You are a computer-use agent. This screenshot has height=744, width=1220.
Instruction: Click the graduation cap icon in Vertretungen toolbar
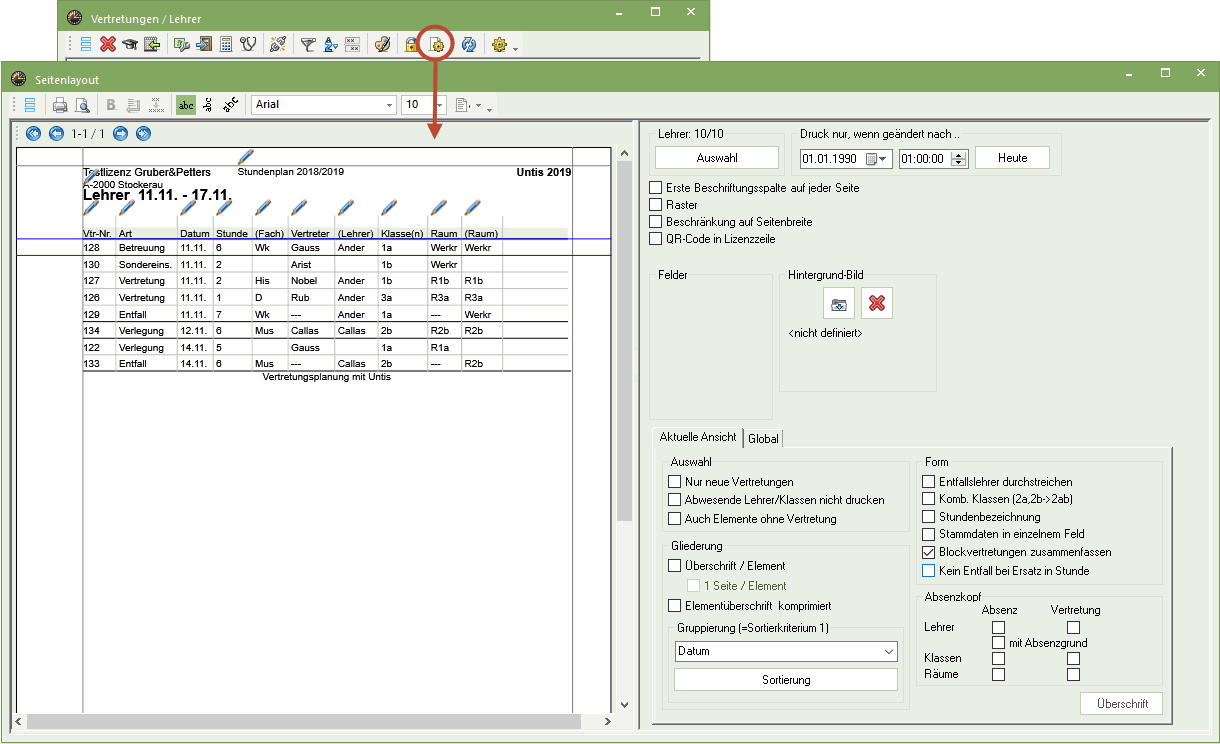coord(130,44)
